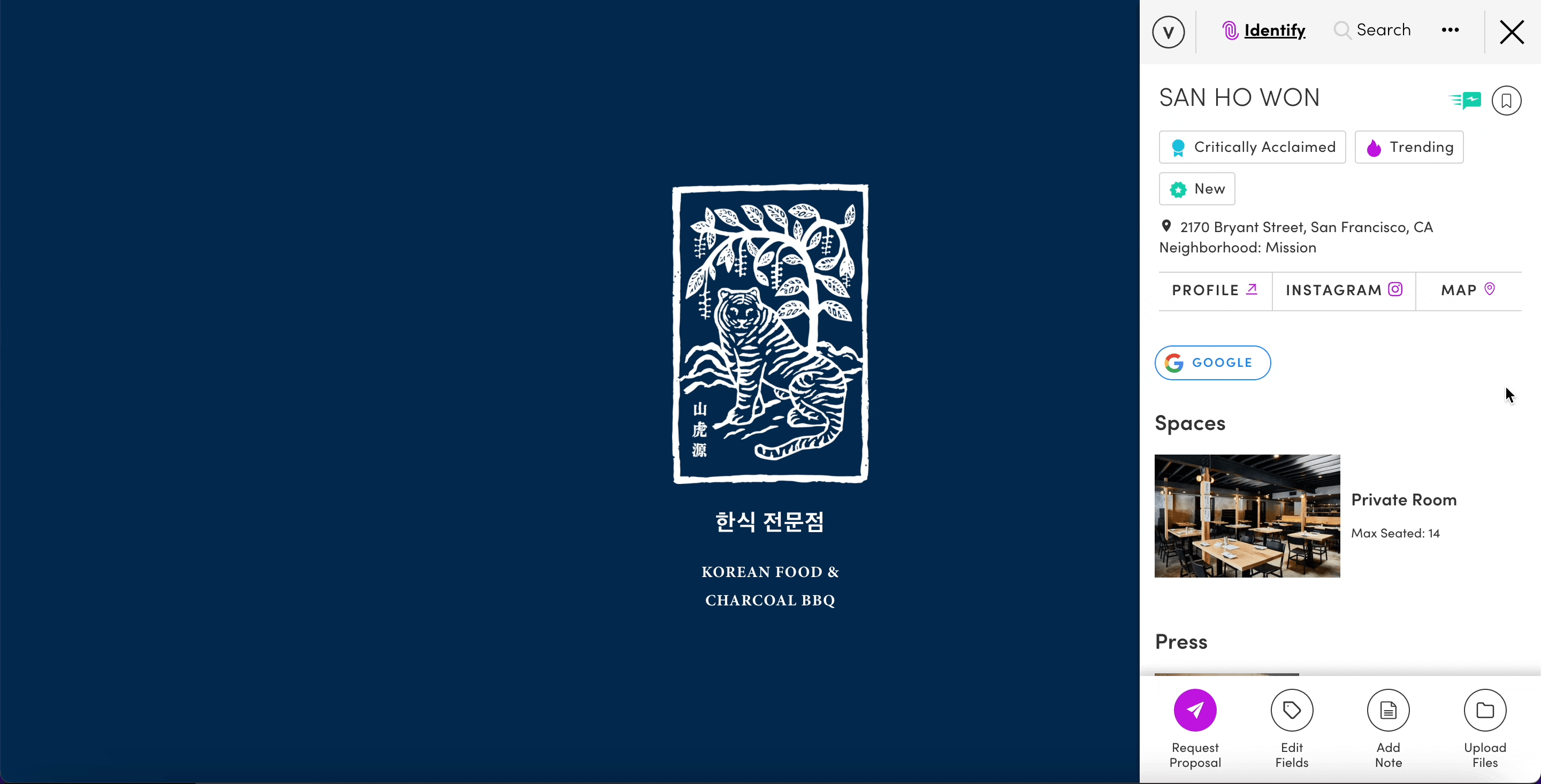The width and height of the screenshot is (1541, 784).
Task: Open the Identify tab
Action: tap(1263, 30)
